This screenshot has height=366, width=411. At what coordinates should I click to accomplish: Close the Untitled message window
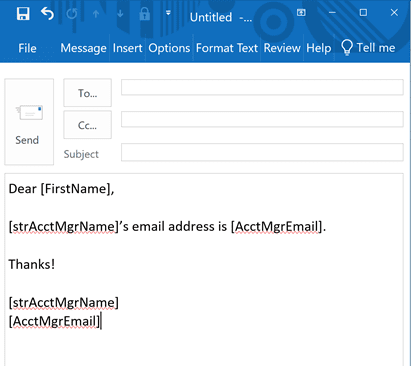point(394,13)
